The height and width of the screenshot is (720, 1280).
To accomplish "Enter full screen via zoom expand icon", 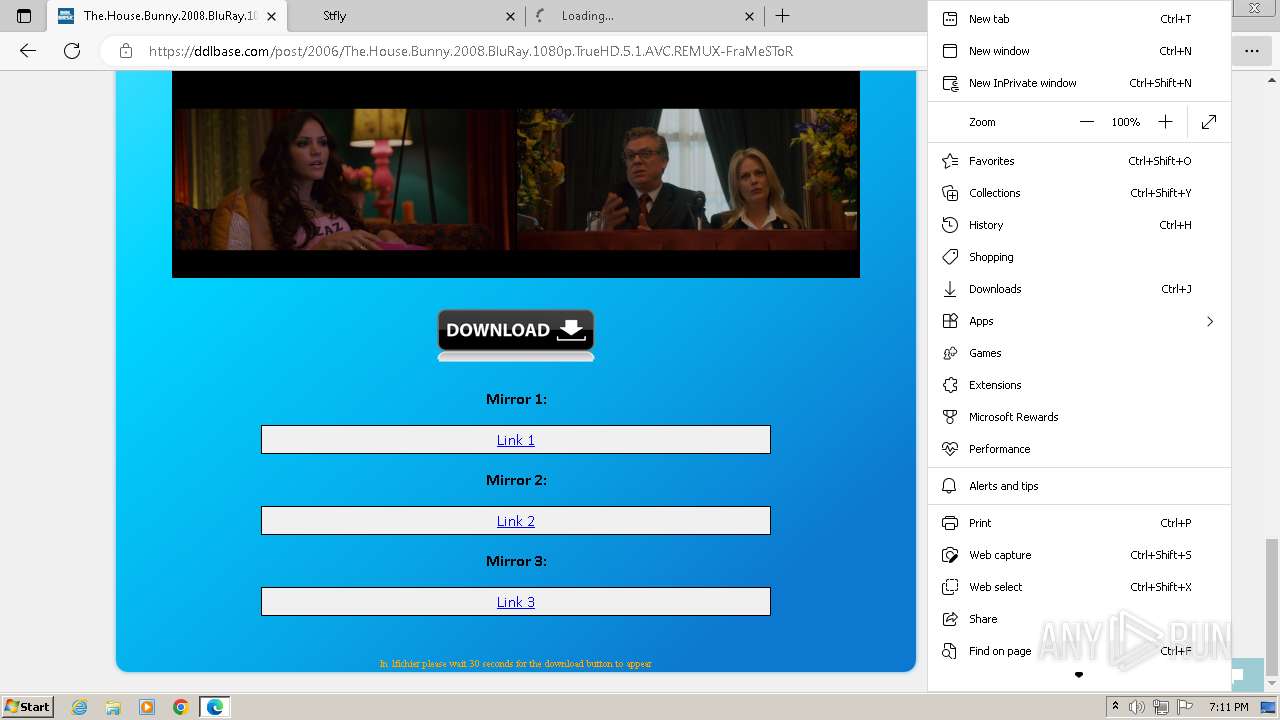I will 1209,122.
